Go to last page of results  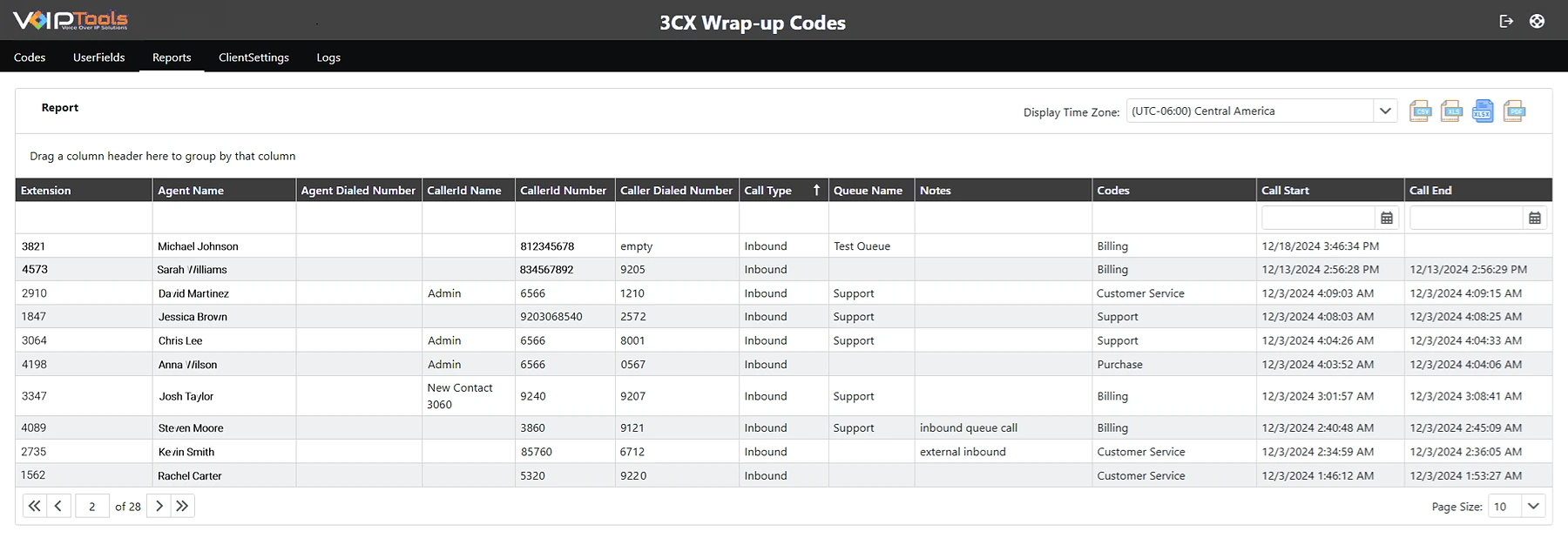(x=182, y=506)
